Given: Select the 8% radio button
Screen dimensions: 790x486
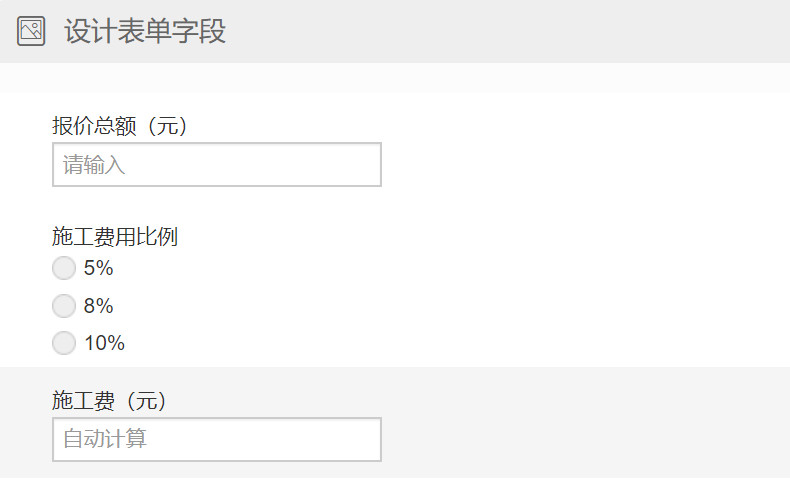Looking at the screenshot, I should coord(64,306).
